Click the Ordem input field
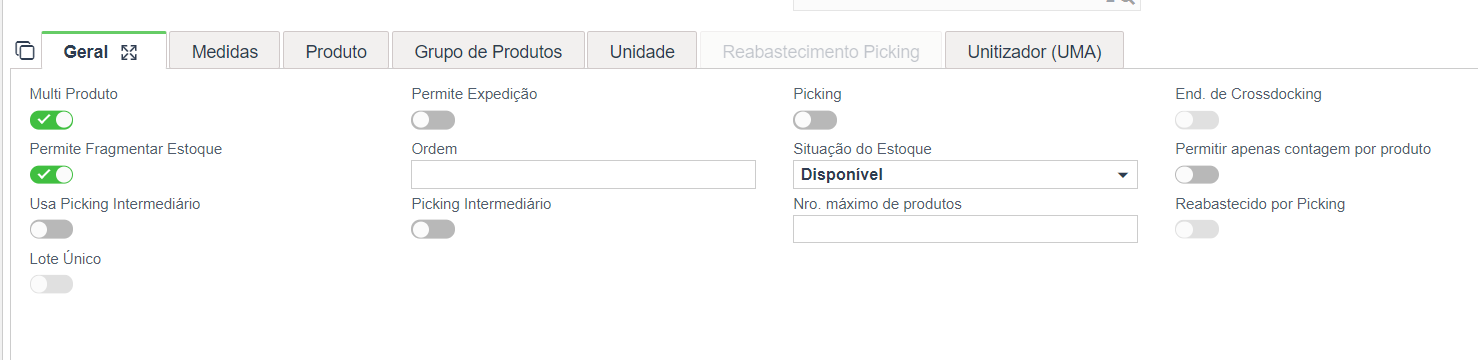 point(583,175)
